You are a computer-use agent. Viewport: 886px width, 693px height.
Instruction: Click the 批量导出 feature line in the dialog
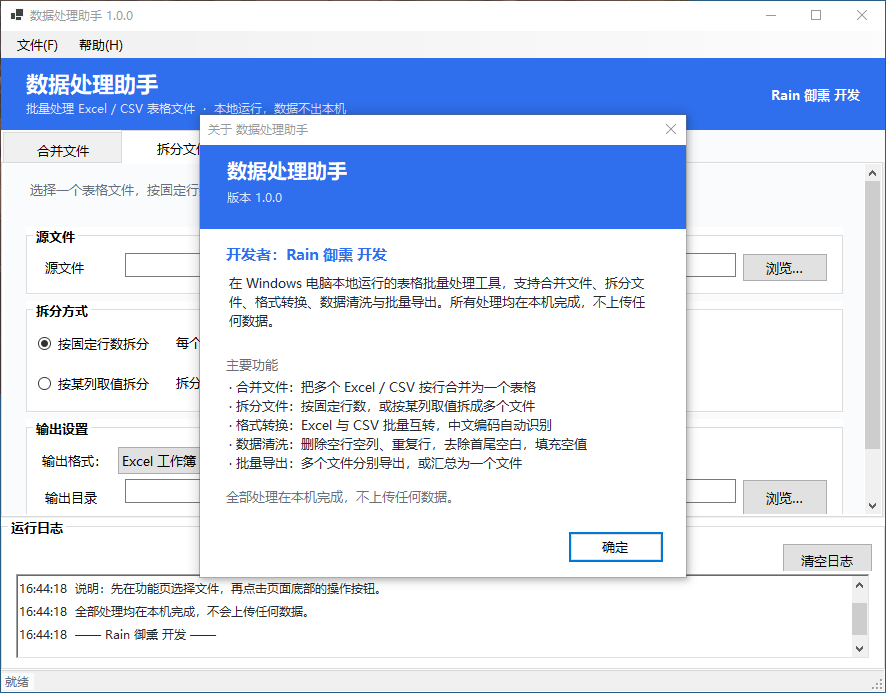point(375,464)
